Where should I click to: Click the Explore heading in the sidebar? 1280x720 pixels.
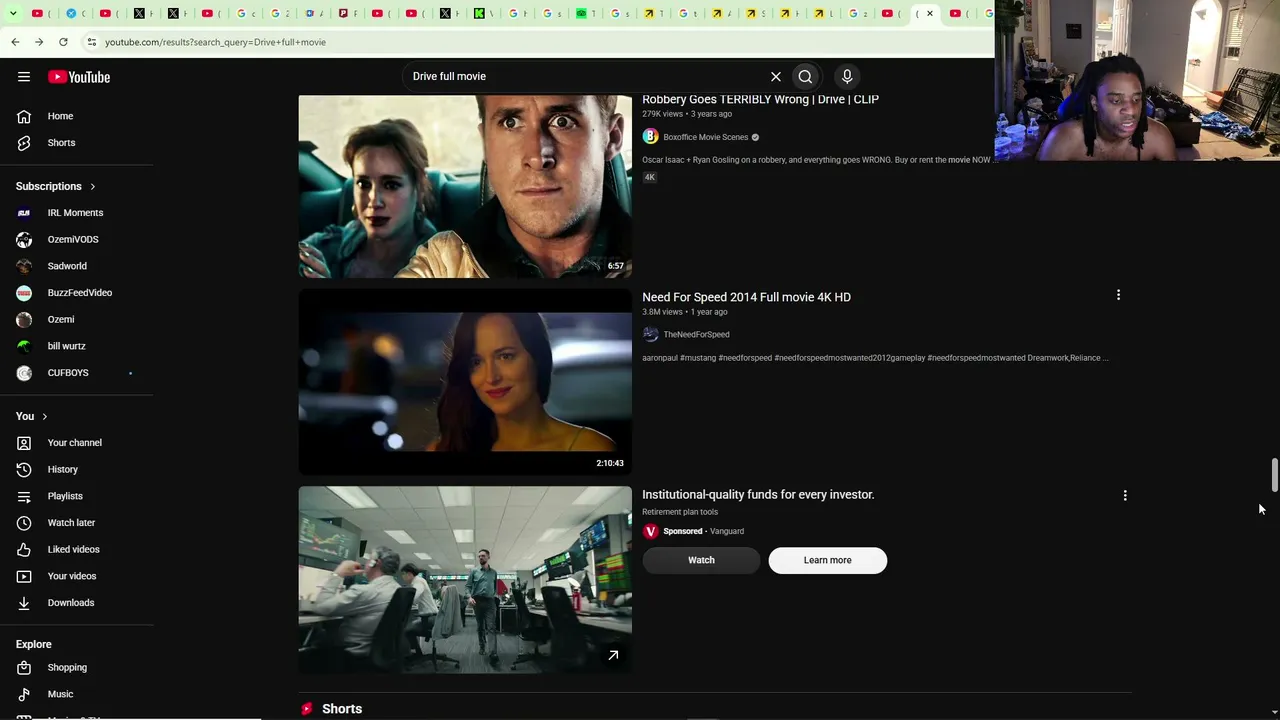pyautogui.click(x=34, y=644)
